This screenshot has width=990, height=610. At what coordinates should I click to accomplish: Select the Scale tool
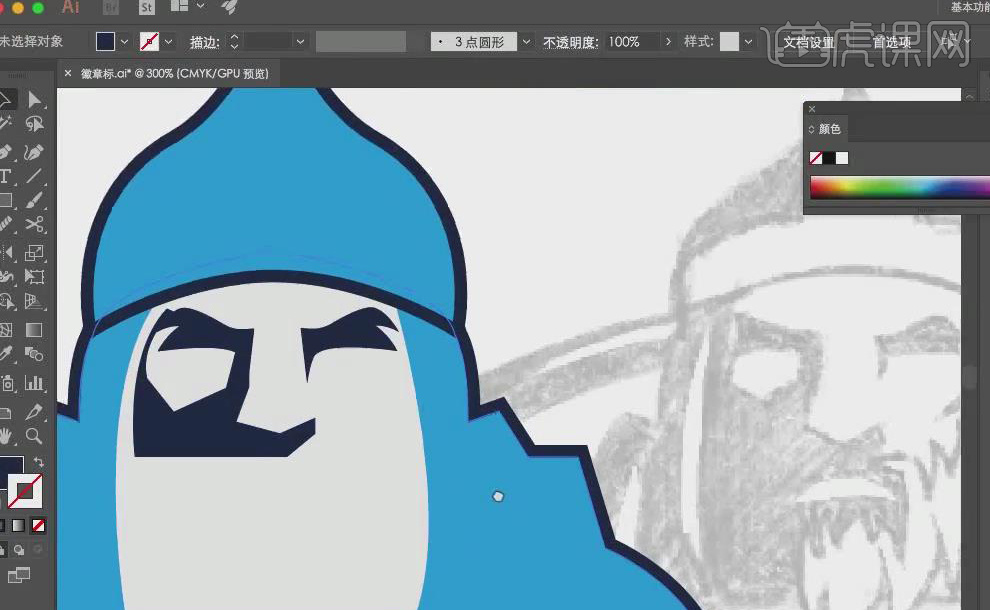[34, 253]
